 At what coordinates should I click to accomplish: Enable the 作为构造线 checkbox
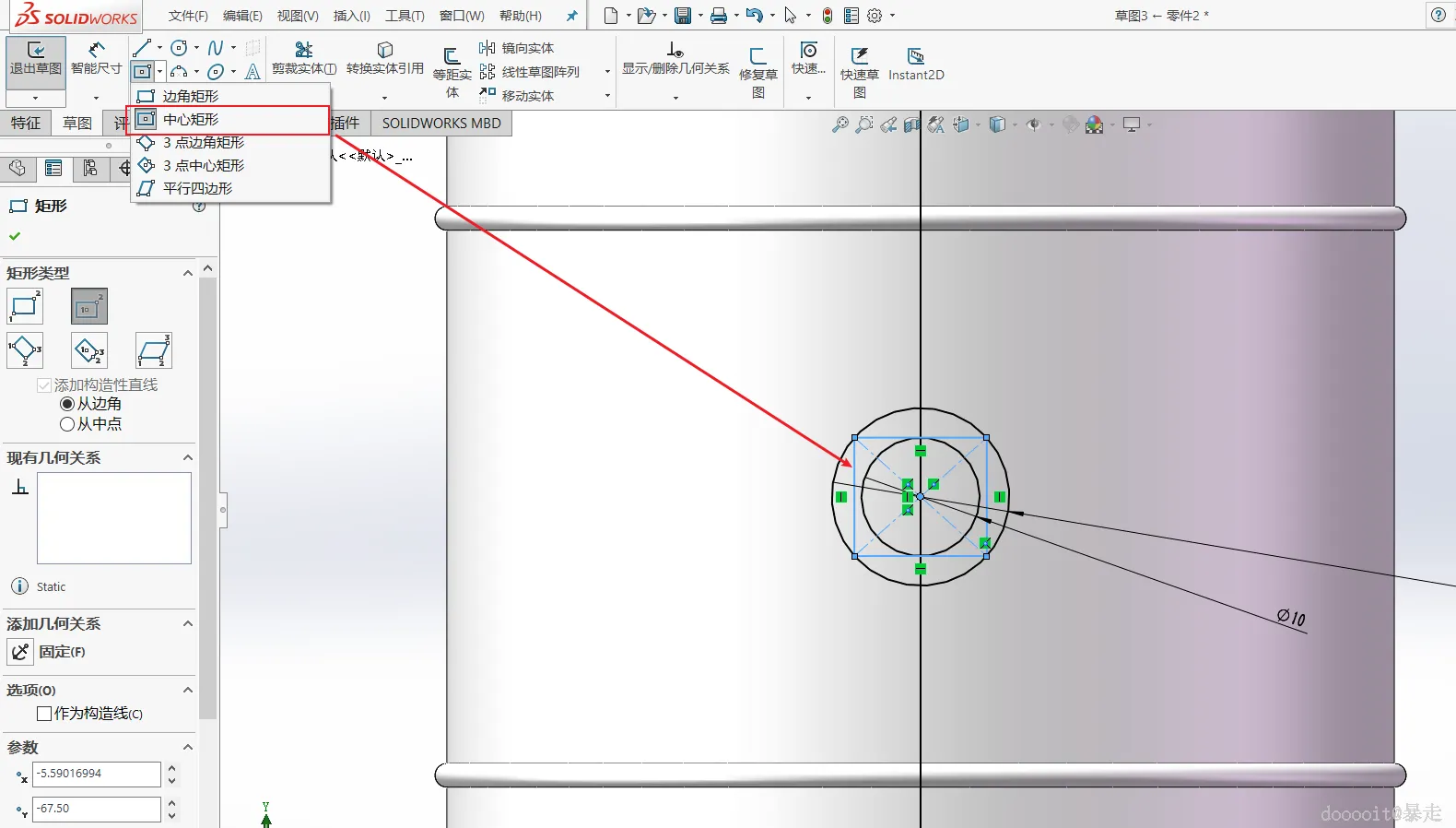43,714
